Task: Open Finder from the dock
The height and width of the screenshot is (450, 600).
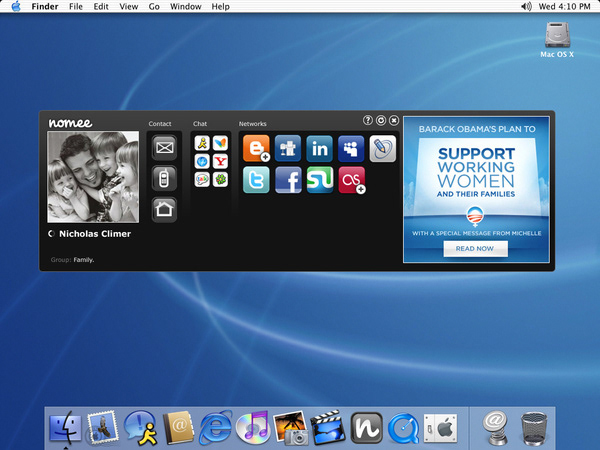Action: point(65,428)
